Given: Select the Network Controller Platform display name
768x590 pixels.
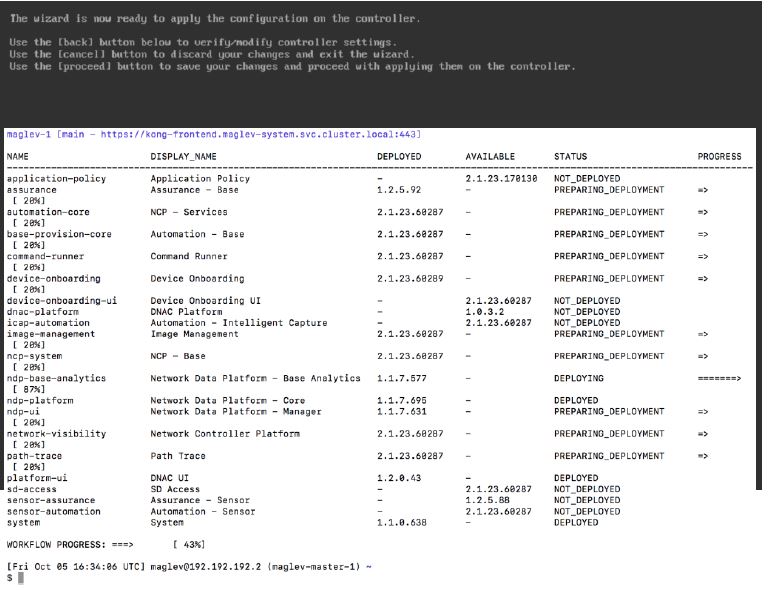Looking at the screenshot, I should pos(225,434).
